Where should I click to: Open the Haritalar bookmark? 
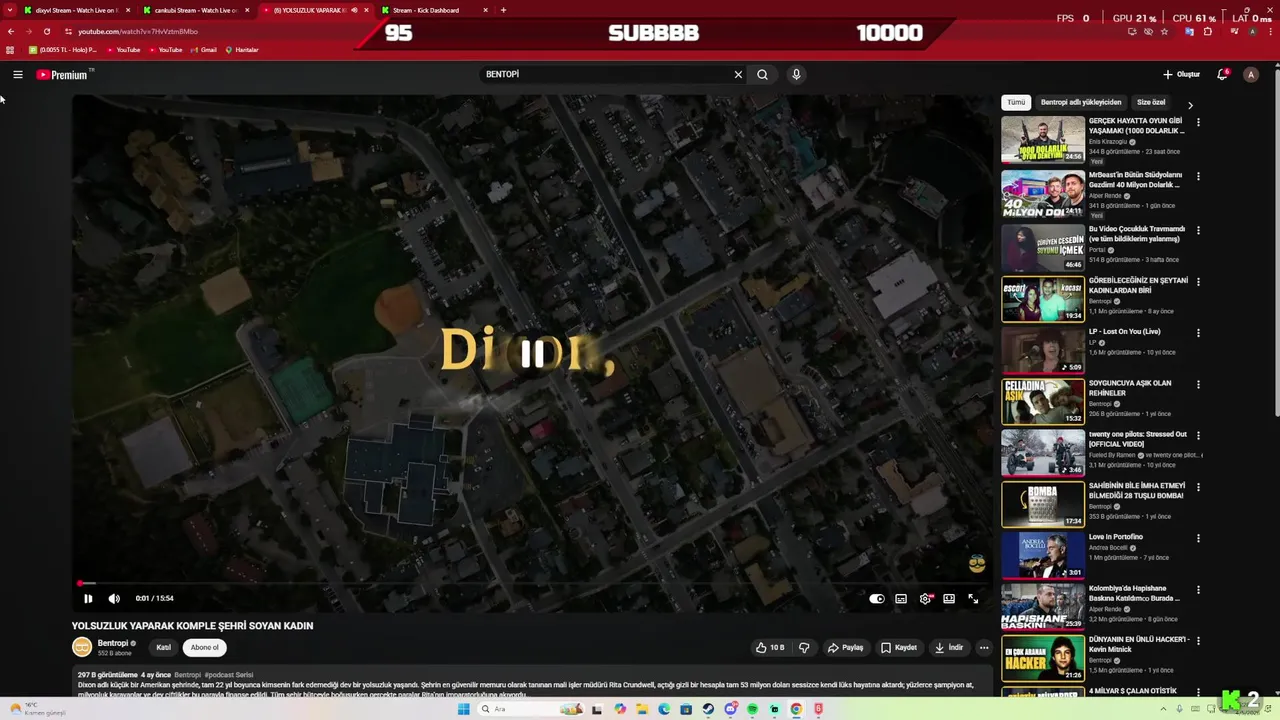(x=241, y=50)
